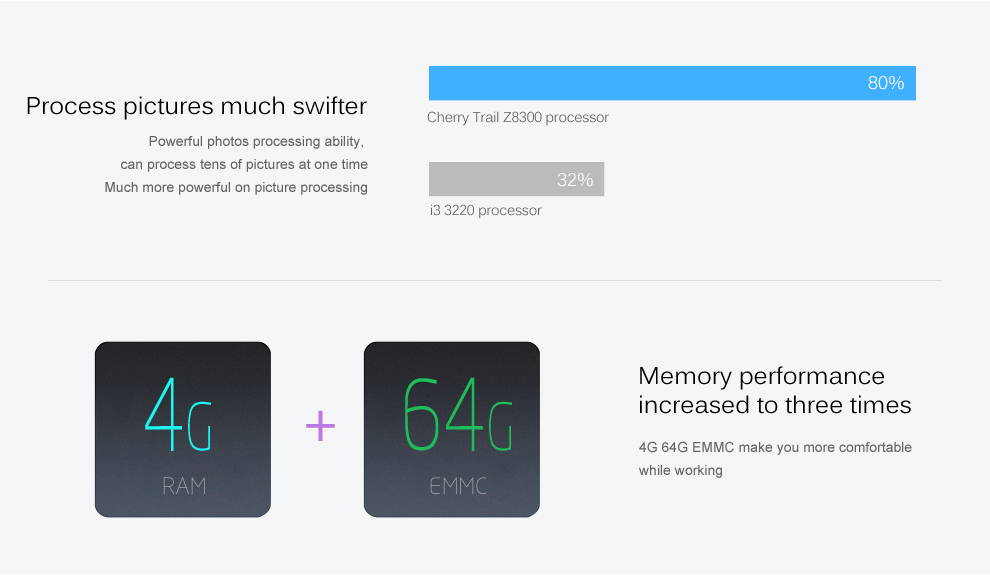Click the 32% value label
This screenshot has width=990, height=575.
pos(575,180)
